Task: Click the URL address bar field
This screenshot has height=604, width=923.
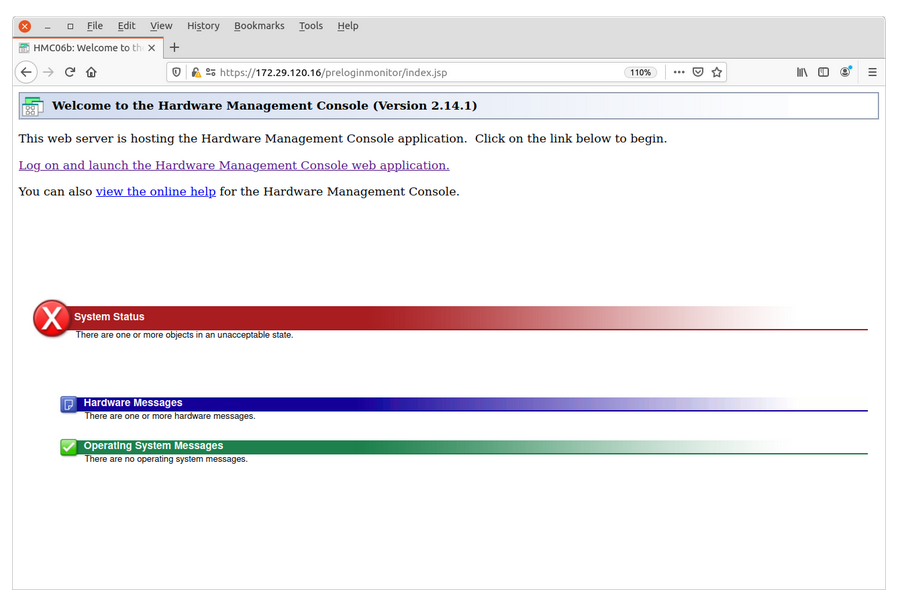Action: tap(420, 72)
